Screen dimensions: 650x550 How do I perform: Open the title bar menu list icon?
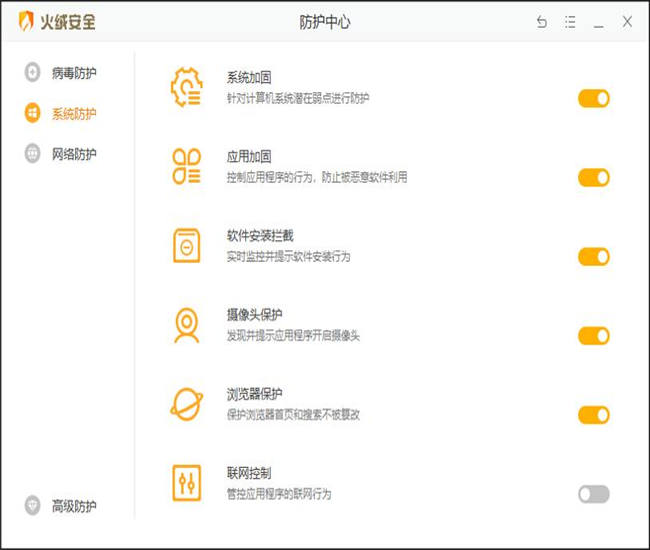[570, 22]
